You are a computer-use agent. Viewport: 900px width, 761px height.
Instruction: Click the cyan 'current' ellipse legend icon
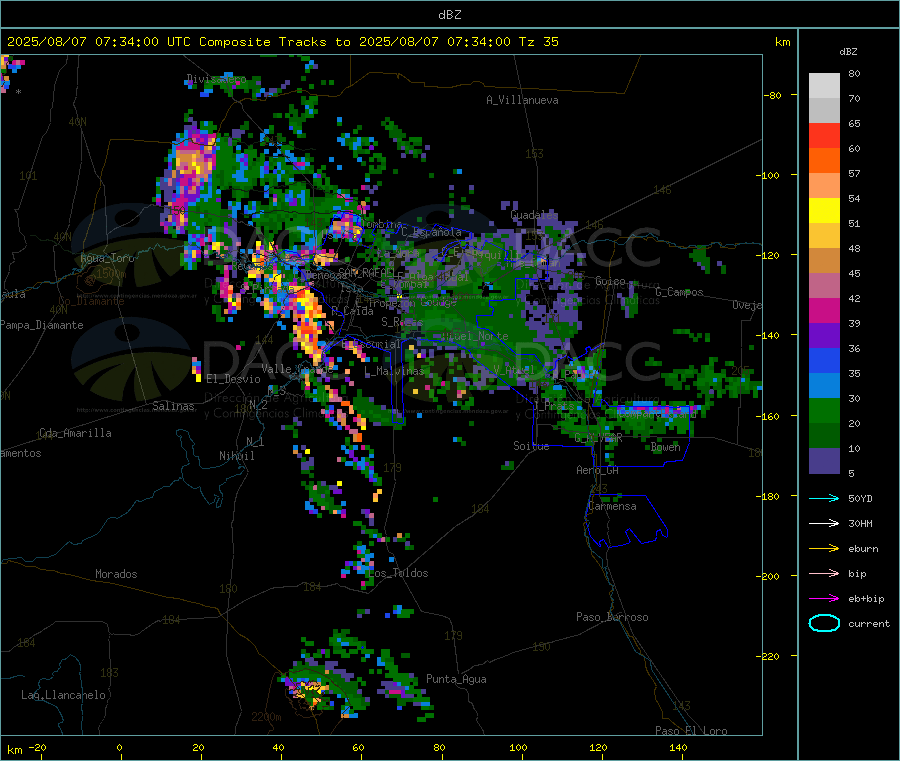(824, 623)
